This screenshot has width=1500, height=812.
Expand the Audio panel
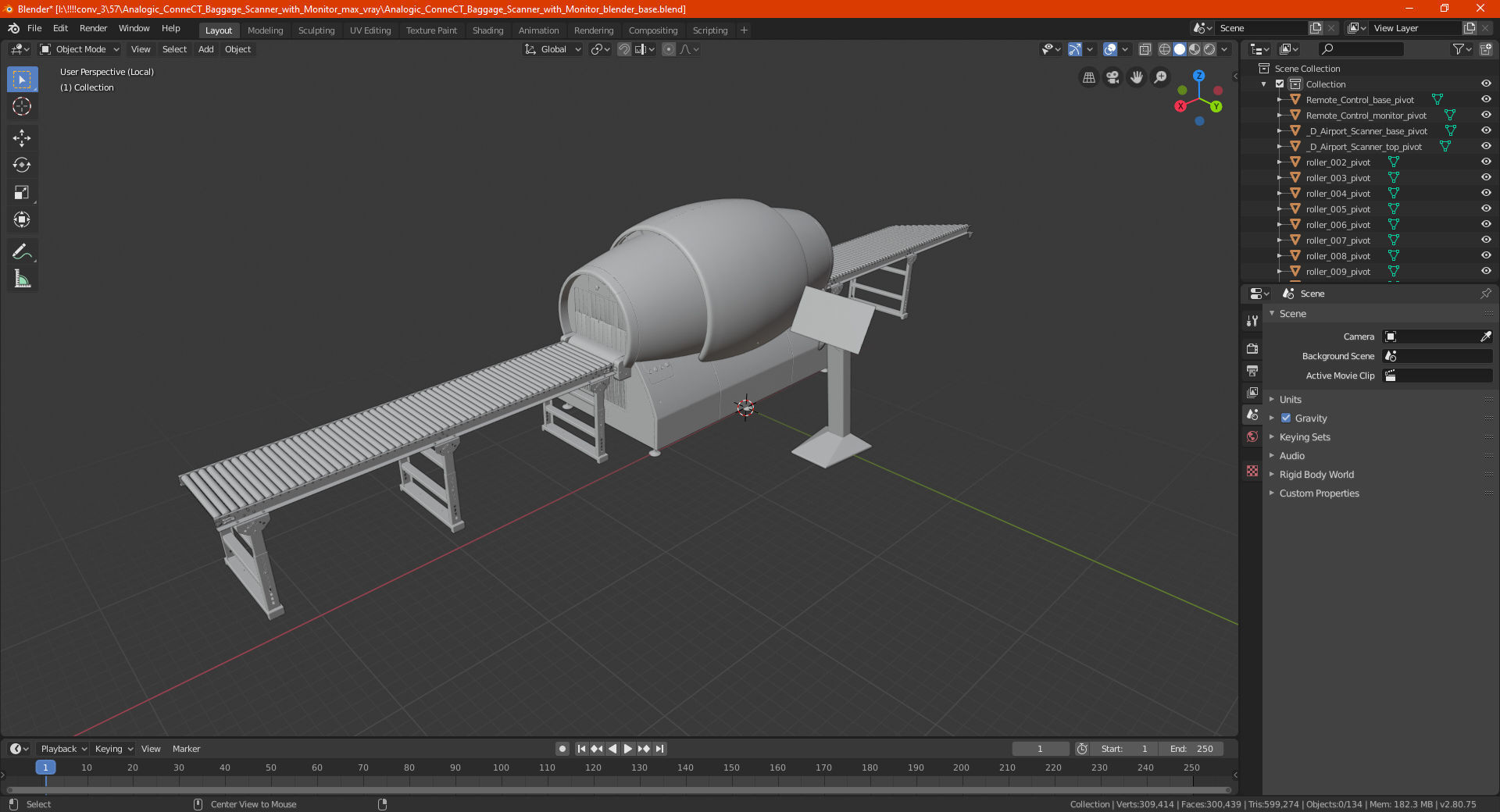pos(1291,456)
